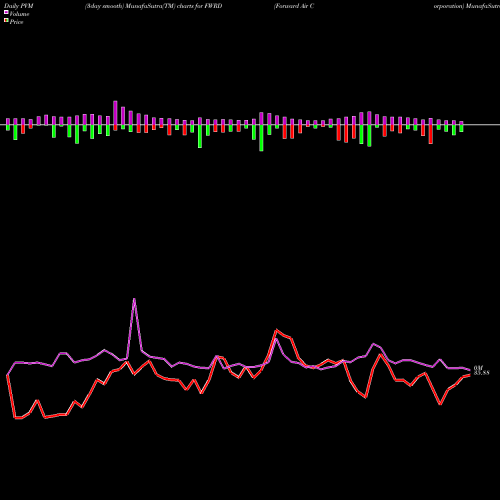Click the Daily PVM title text
500x500 pixels.
point(19,6)
